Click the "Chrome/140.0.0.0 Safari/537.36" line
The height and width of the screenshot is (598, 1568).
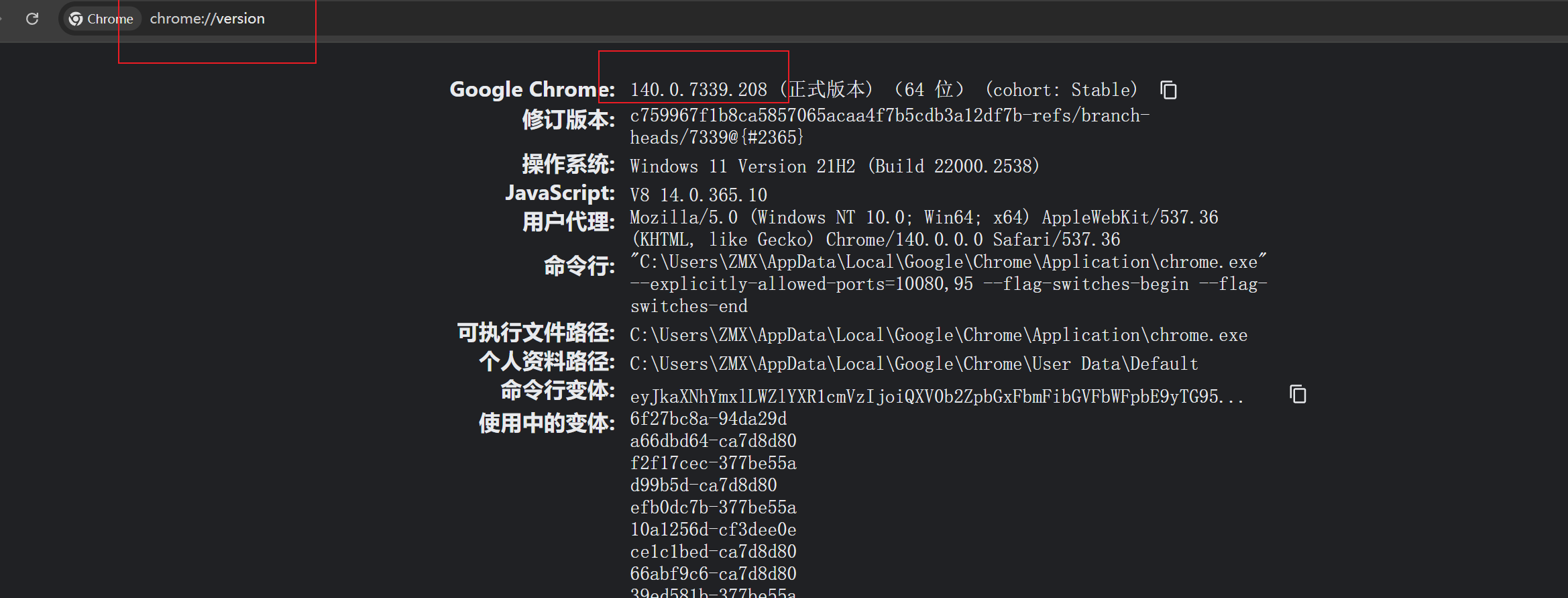coord(973,240)
